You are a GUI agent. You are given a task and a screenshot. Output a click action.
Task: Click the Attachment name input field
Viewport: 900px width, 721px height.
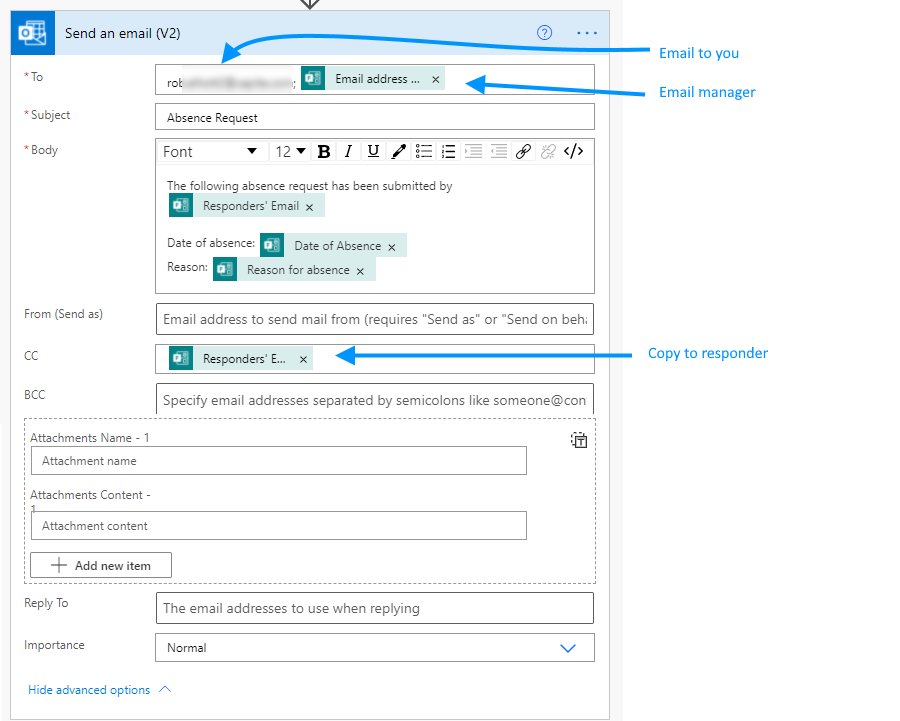pos(279,461)
